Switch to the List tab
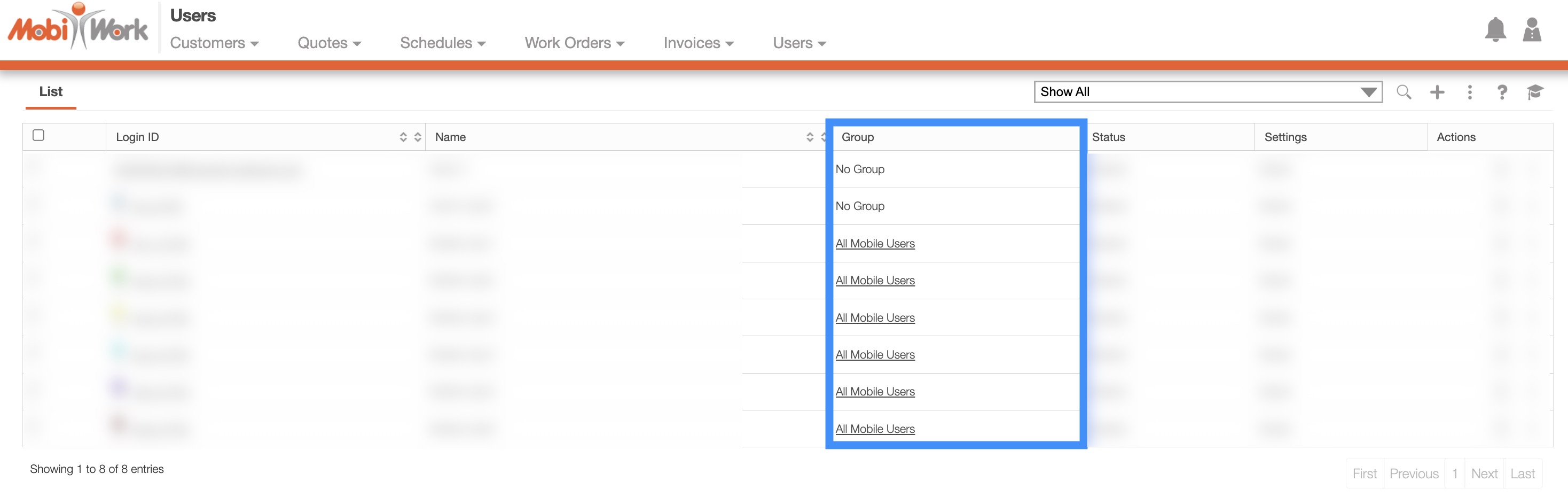Viewport: 1568px width, 497px height. (51, 92)
